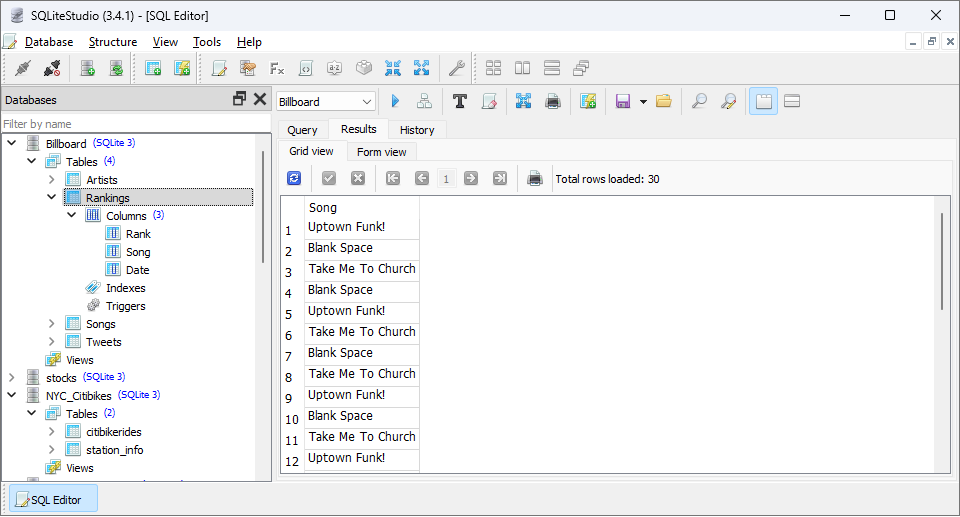This screenshot has height=517, width=960.
Task: Select the Triggers tree item
Action: 126,306
